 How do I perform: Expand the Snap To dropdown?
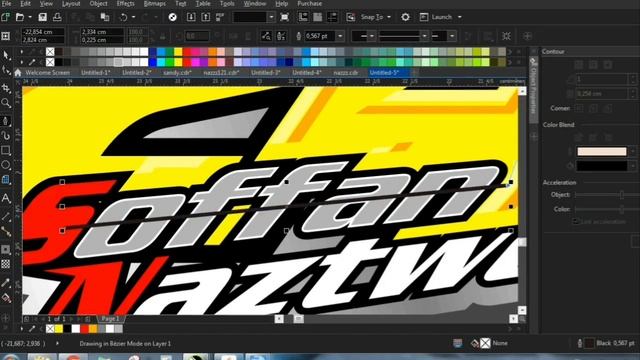pyautogui.click(x=389, y=17)
